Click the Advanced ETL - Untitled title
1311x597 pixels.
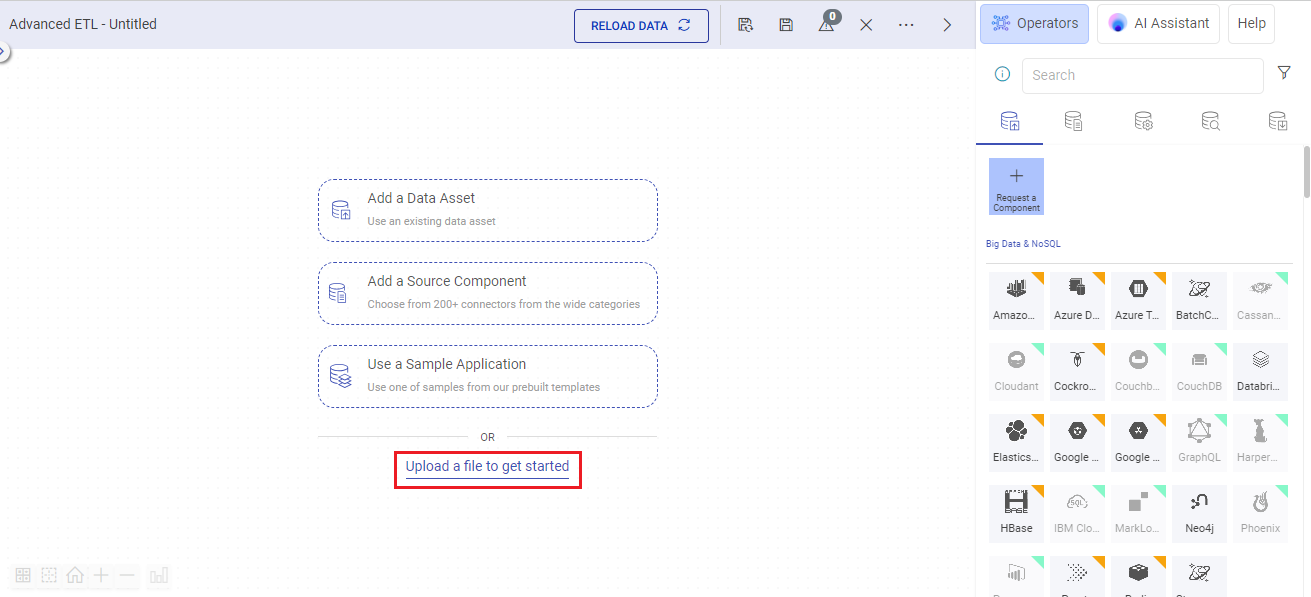83,24
